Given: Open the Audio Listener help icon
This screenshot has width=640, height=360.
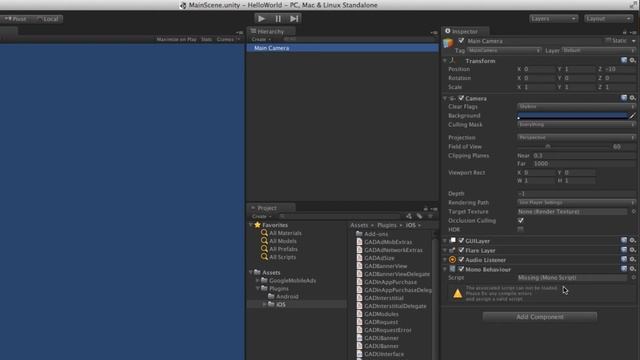Looking at the screenshot, I should [624, 259].
